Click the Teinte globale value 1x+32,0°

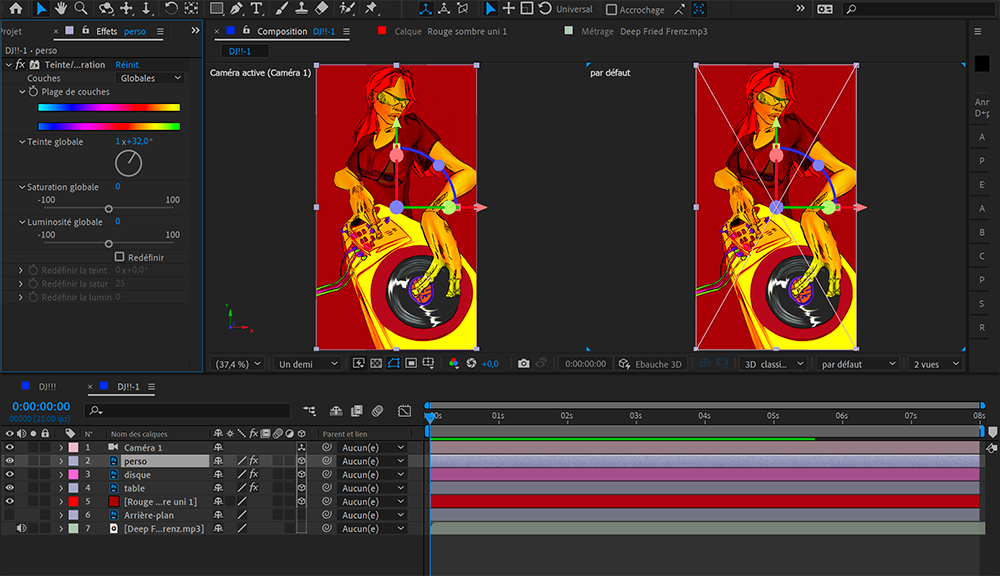[134, 141]
